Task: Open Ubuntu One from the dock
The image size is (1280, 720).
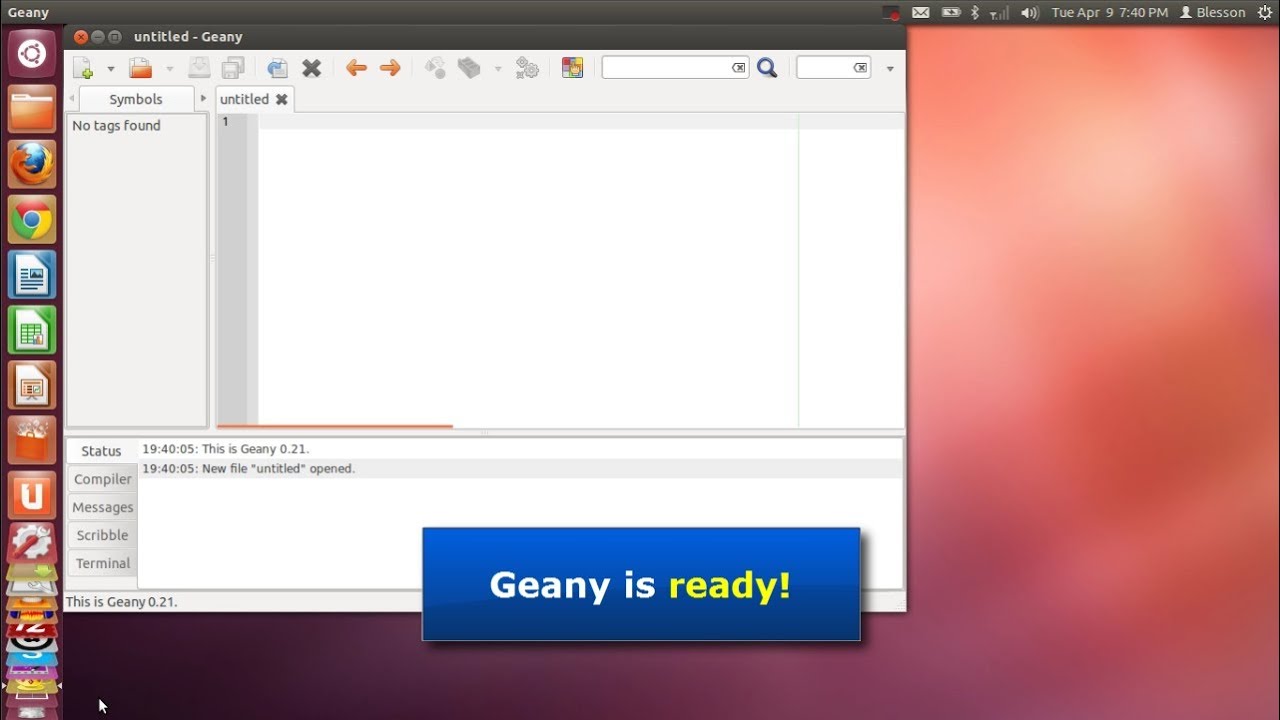Action: [x=32, y=494]
